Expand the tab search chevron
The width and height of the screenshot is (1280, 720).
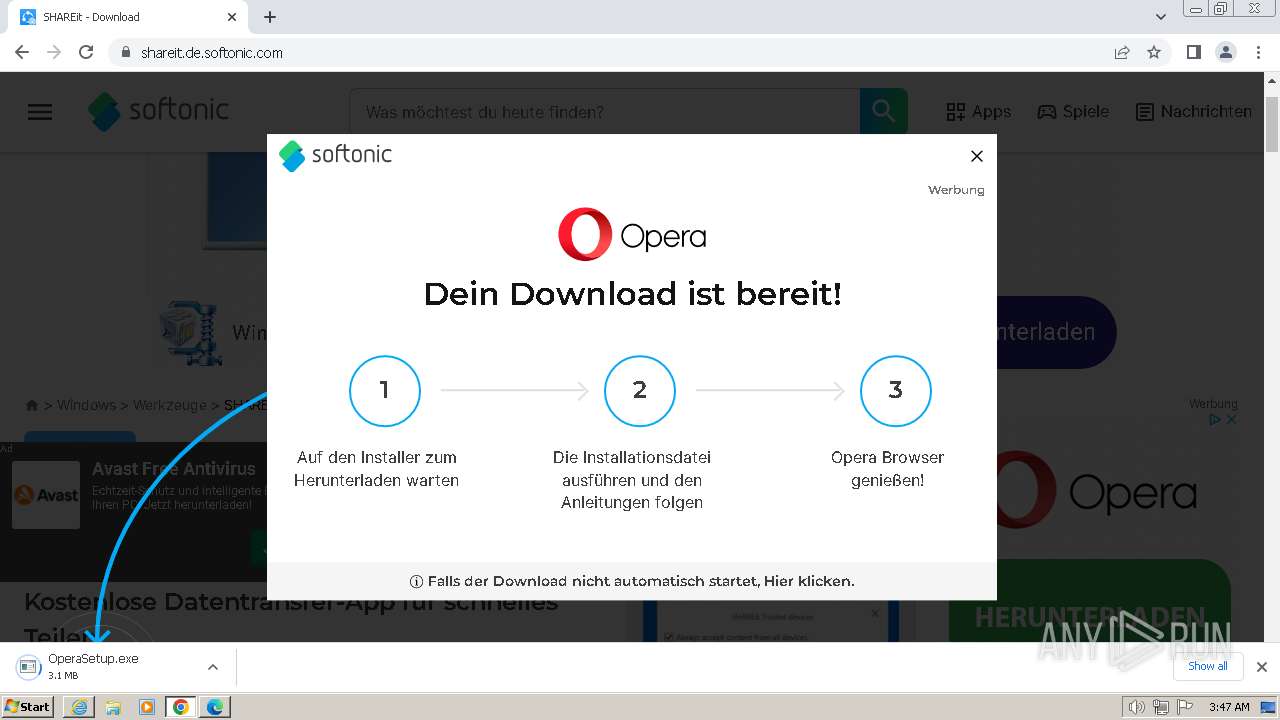tap(1161, 17)
